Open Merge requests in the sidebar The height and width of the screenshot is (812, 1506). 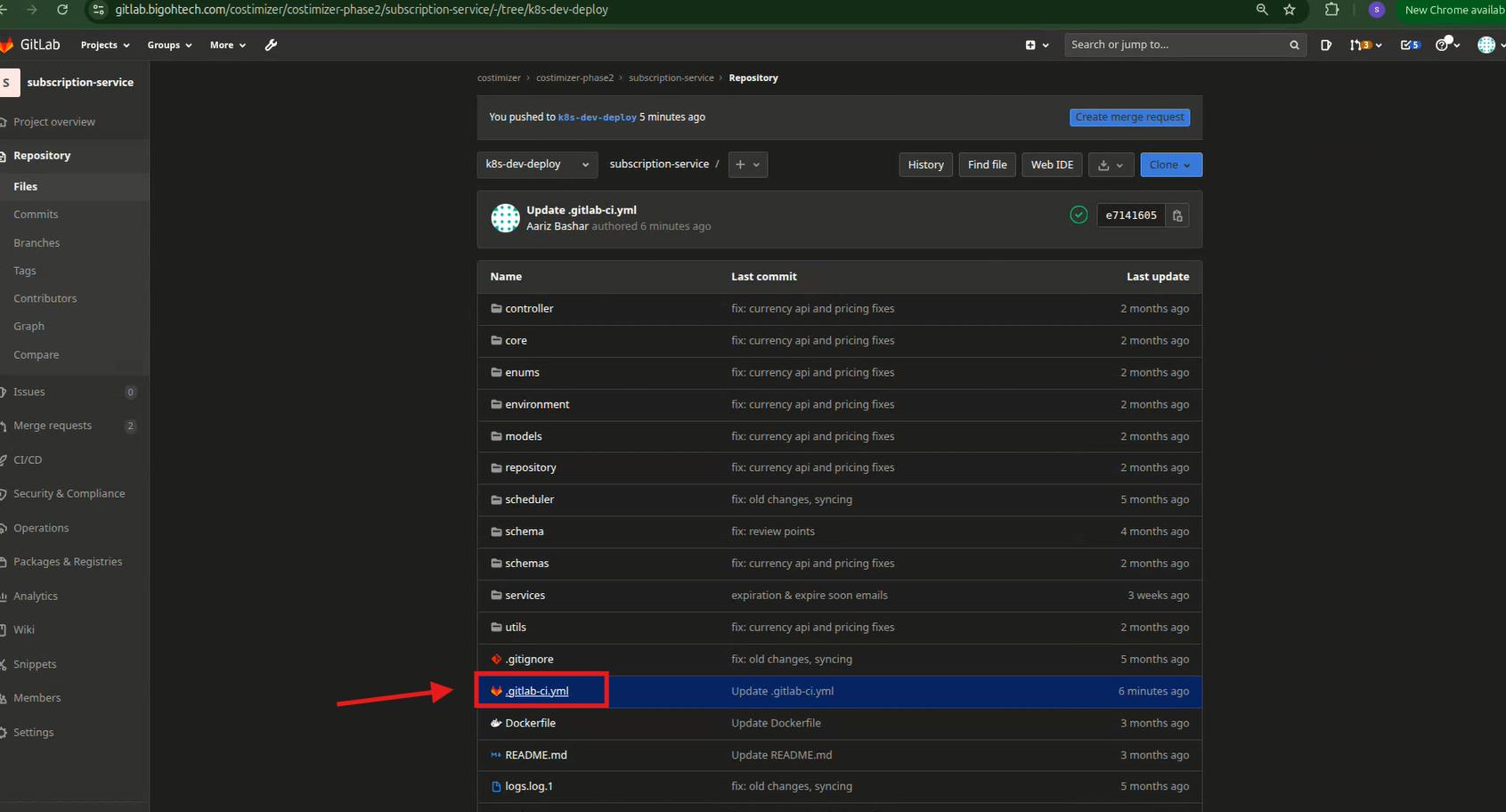[53, 426]
